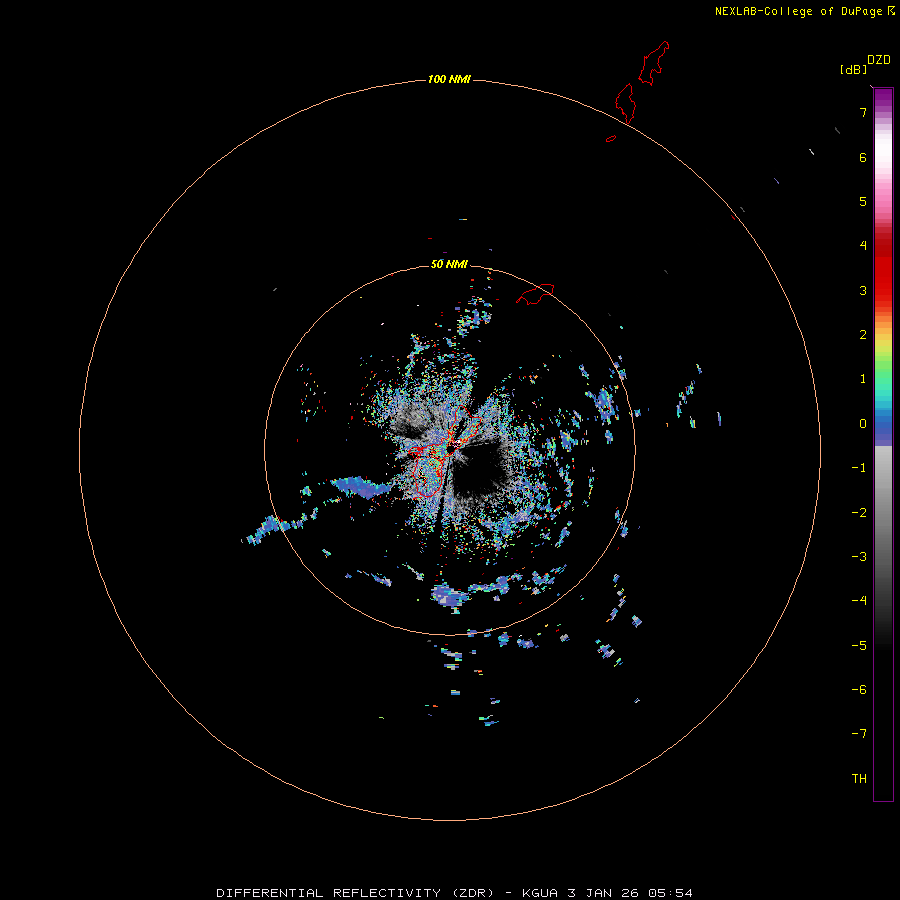Click the DZD label above the color scale

coord(879,60)
